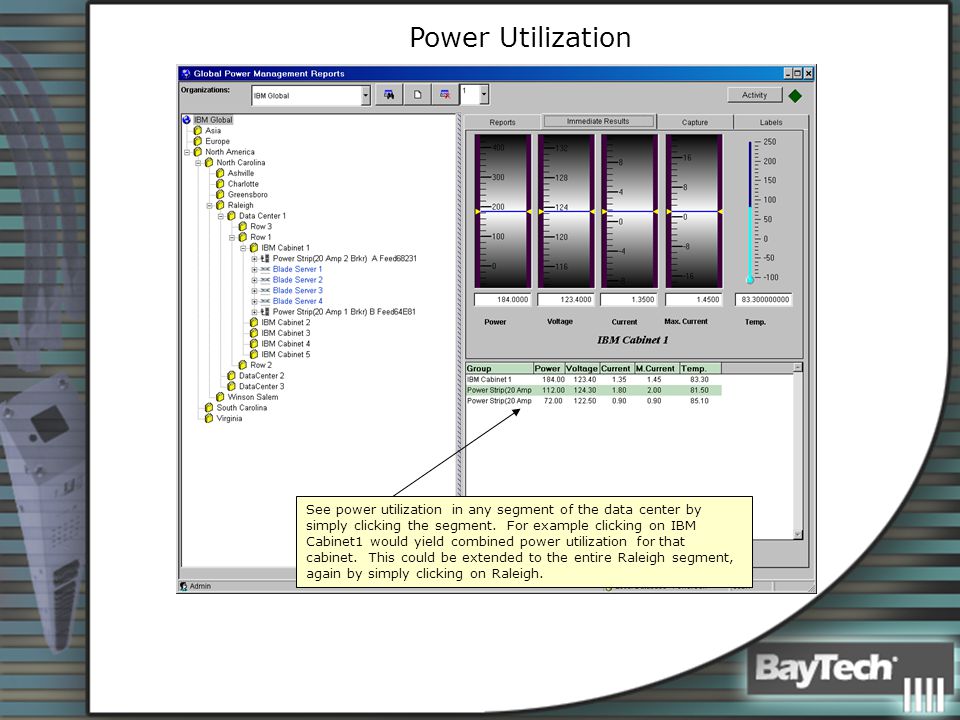
Task: Click the Virginia folder icon
Action: (x=209, y=418)
